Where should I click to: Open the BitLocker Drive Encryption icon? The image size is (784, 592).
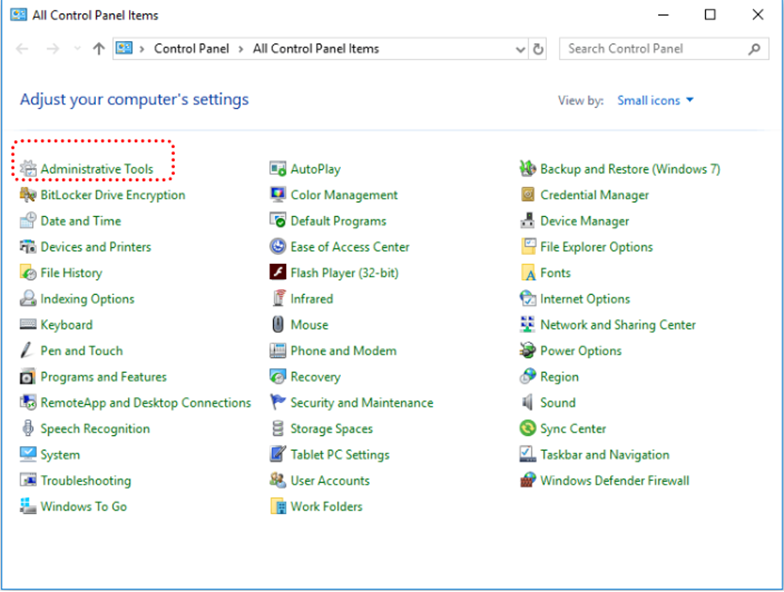[x=28, y=195]
